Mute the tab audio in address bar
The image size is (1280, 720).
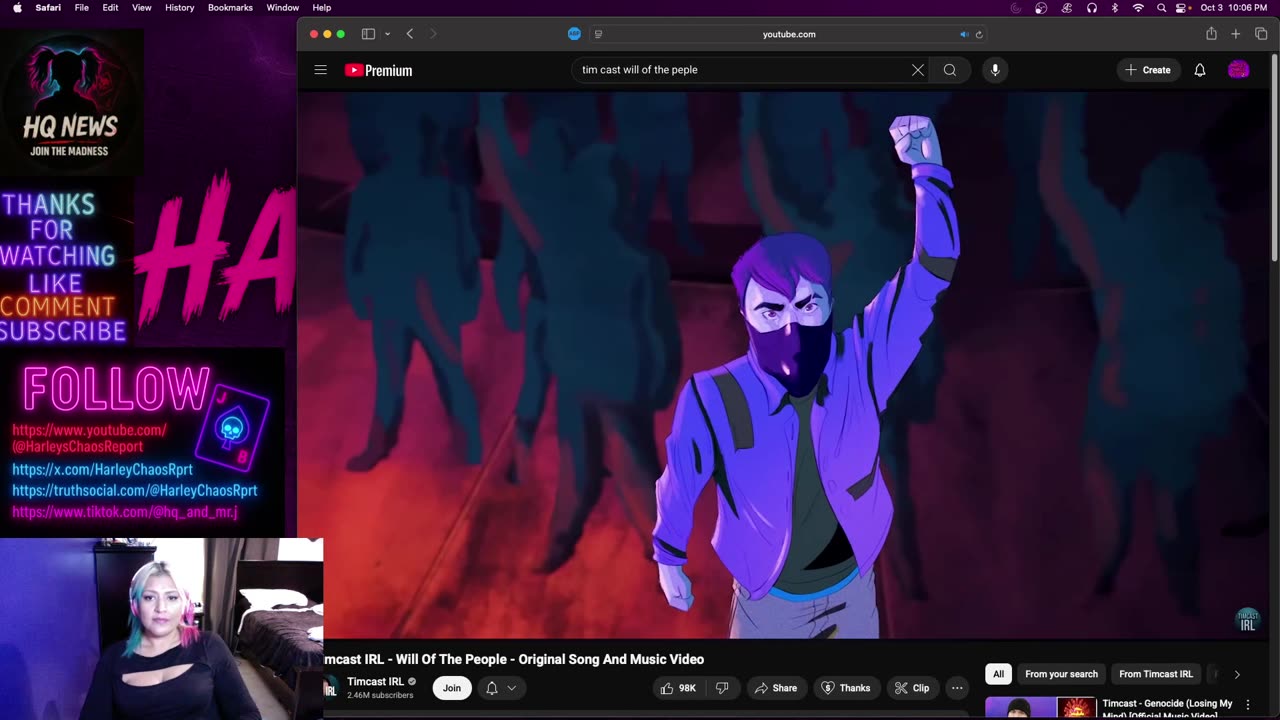[964, 34]
